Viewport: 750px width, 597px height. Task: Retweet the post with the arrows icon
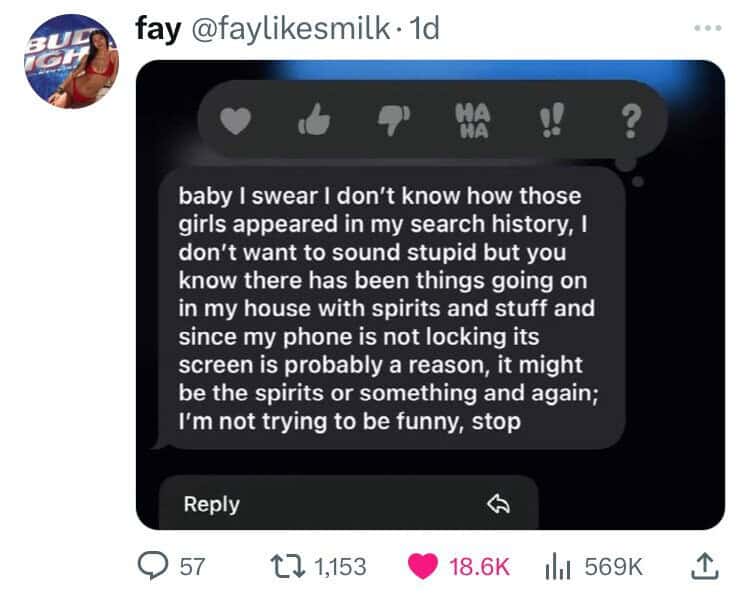click(x=287, y=566)
